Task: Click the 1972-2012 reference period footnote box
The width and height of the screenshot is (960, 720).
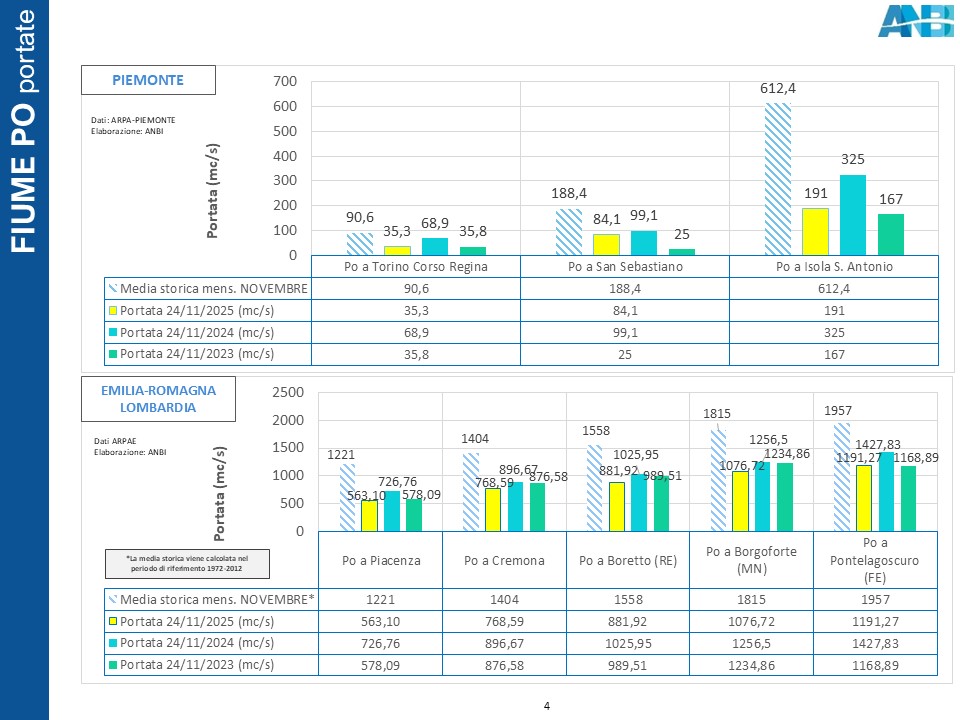Action: 187,562
